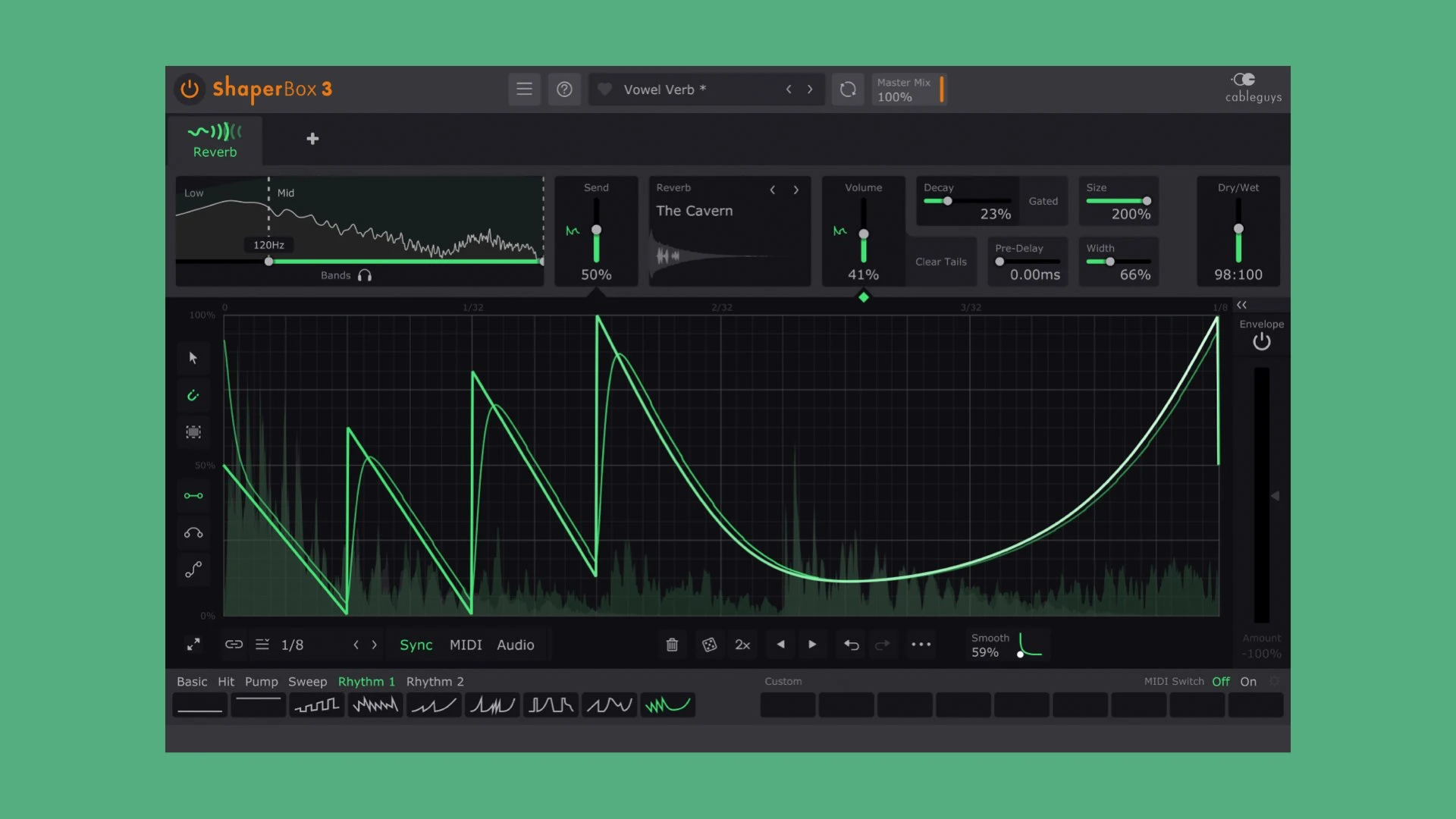Screen dimensions: 1456x819
Task: Select previous reverb type arrow
Action: (x=773, y=190)
